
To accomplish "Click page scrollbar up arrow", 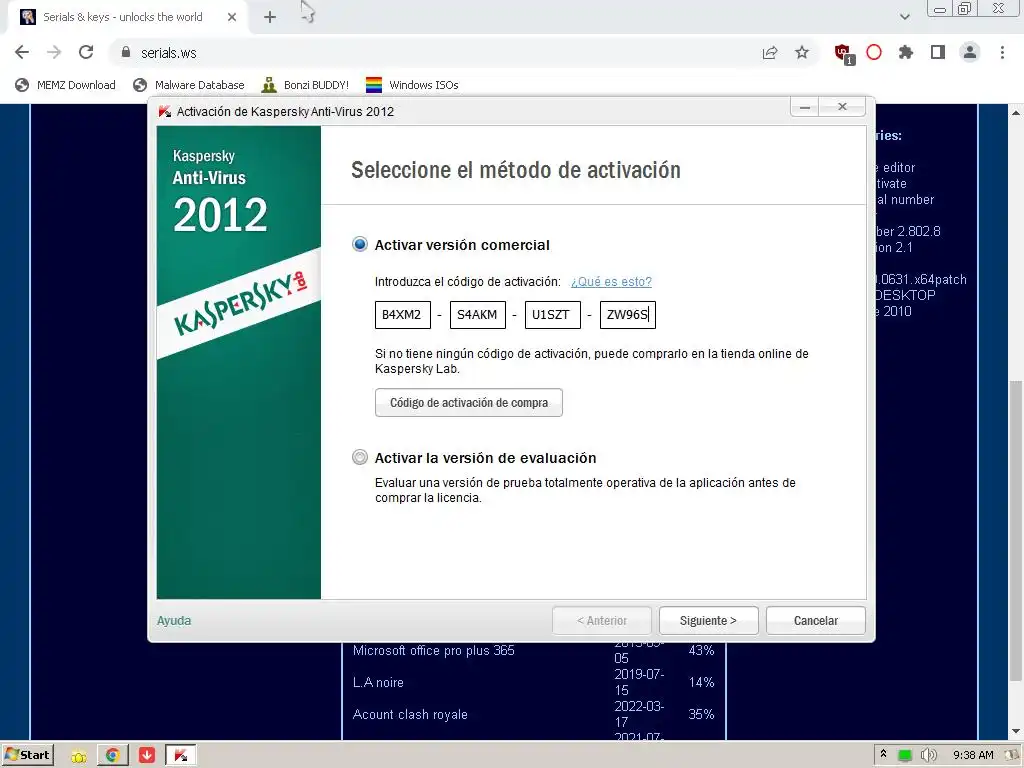I will (1016, 112).
